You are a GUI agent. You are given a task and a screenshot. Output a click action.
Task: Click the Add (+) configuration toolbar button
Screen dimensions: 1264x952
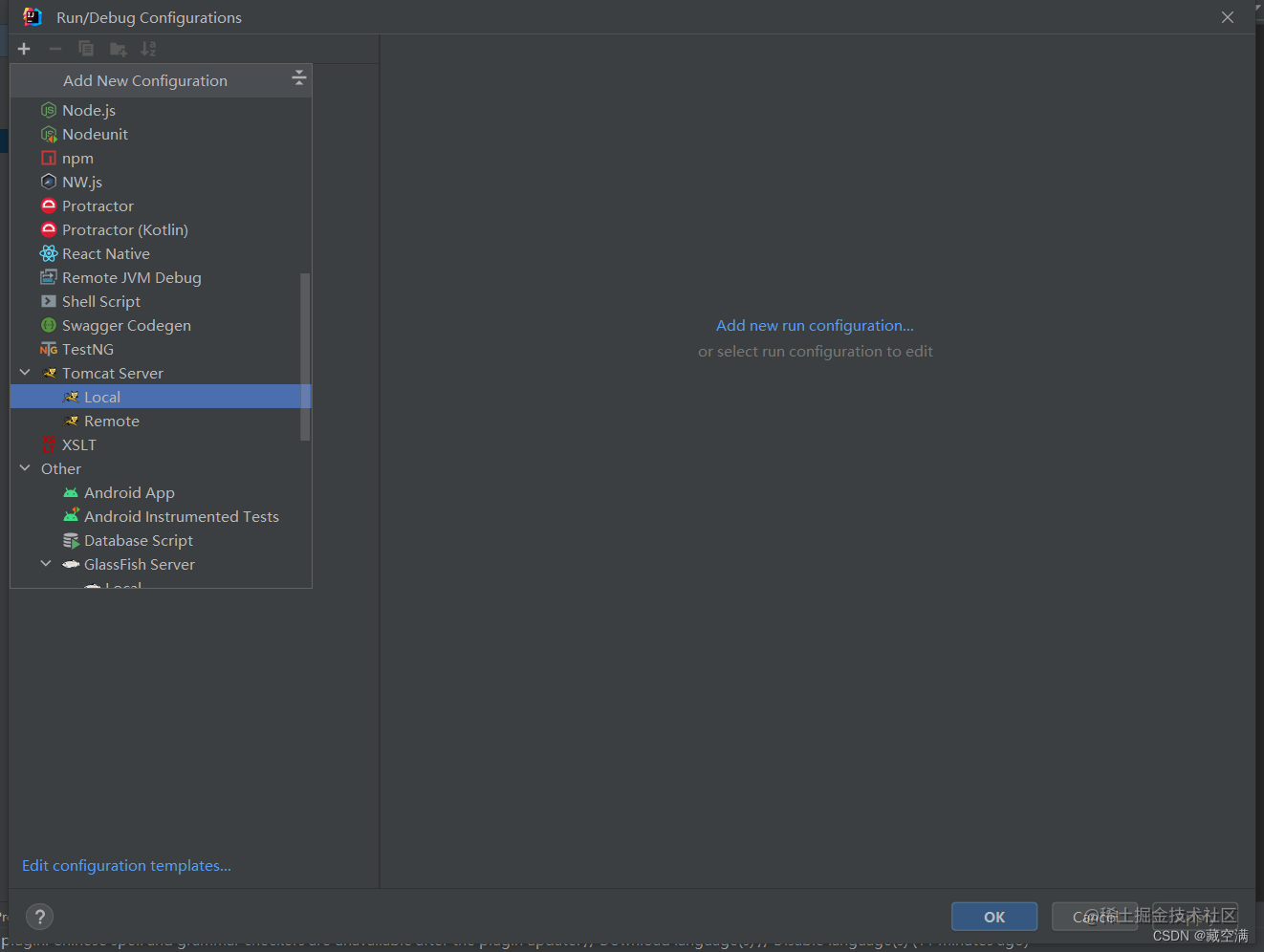click(x=24, y=49)
